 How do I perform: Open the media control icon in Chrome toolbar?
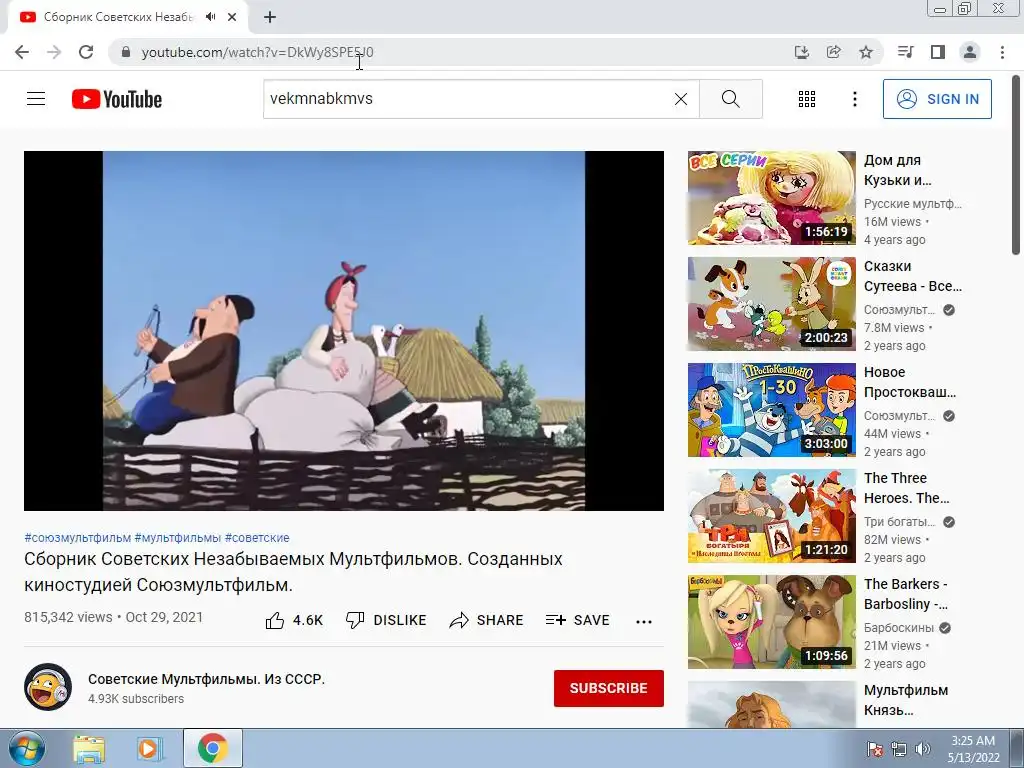(905, 52)
